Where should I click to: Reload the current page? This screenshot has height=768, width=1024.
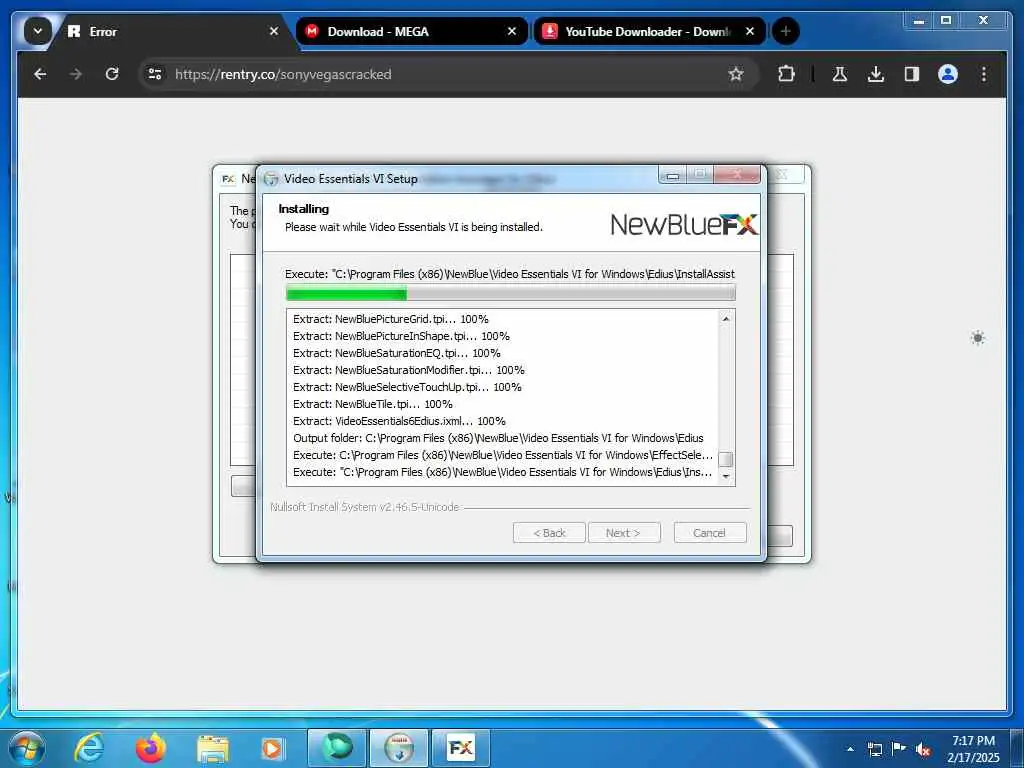112,74
